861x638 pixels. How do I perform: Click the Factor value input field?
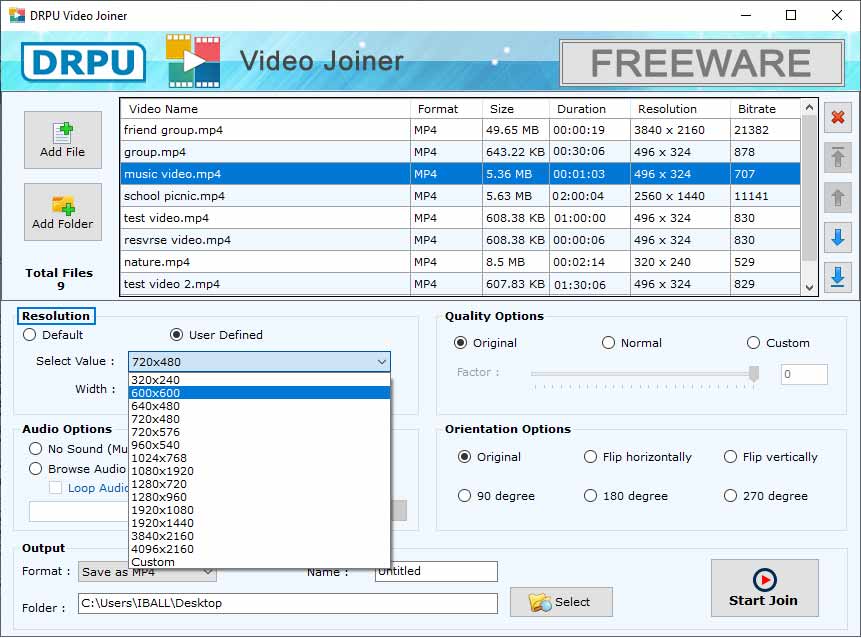click(x=804, y=374)
